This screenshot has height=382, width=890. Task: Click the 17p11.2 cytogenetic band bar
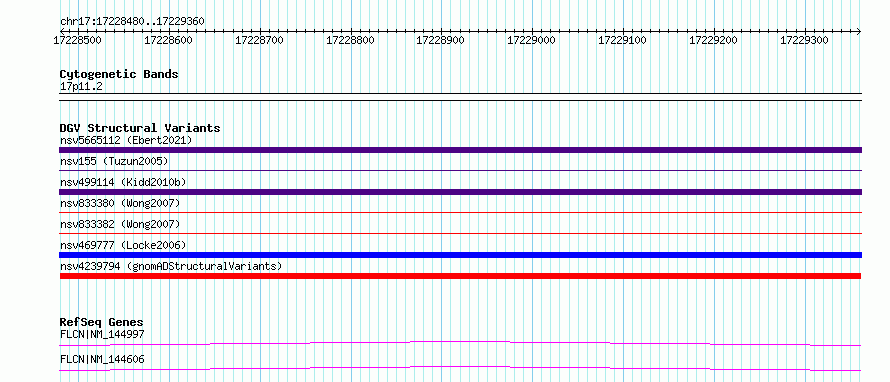click(460, 97)
